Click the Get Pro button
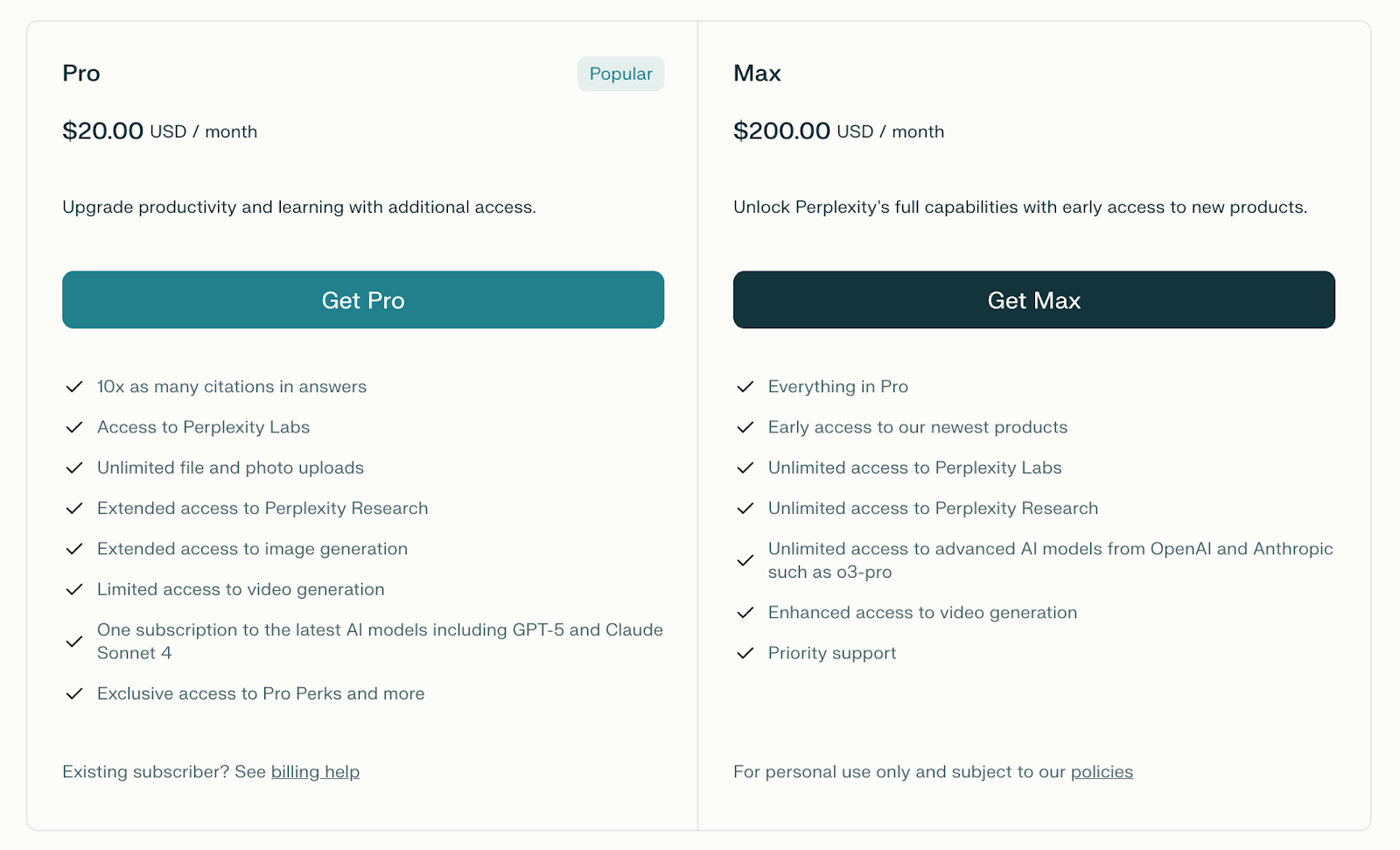 tap(362, 300)
